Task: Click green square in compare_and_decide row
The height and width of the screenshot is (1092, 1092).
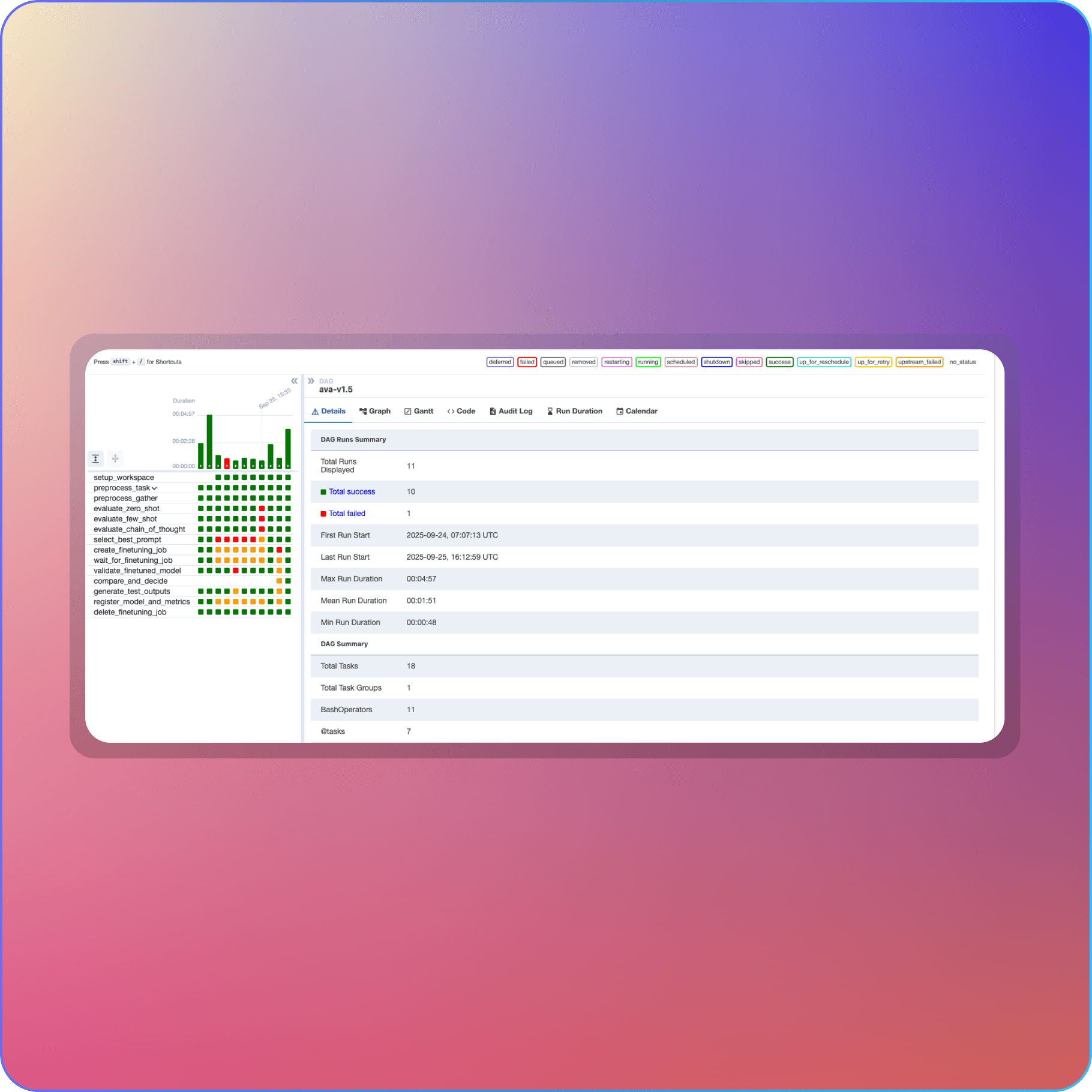Action: tap(288, 581)
